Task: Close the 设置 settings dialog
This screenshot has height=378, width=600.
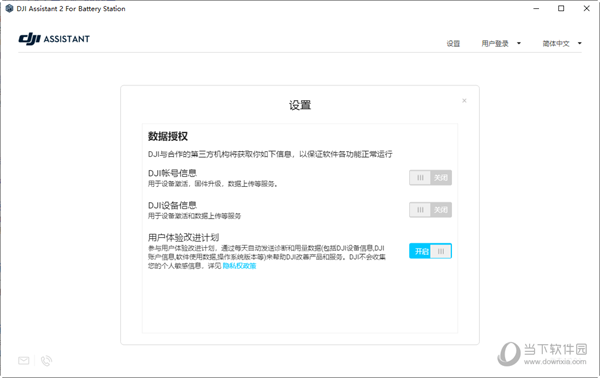Action: click(x=464, y=101)
